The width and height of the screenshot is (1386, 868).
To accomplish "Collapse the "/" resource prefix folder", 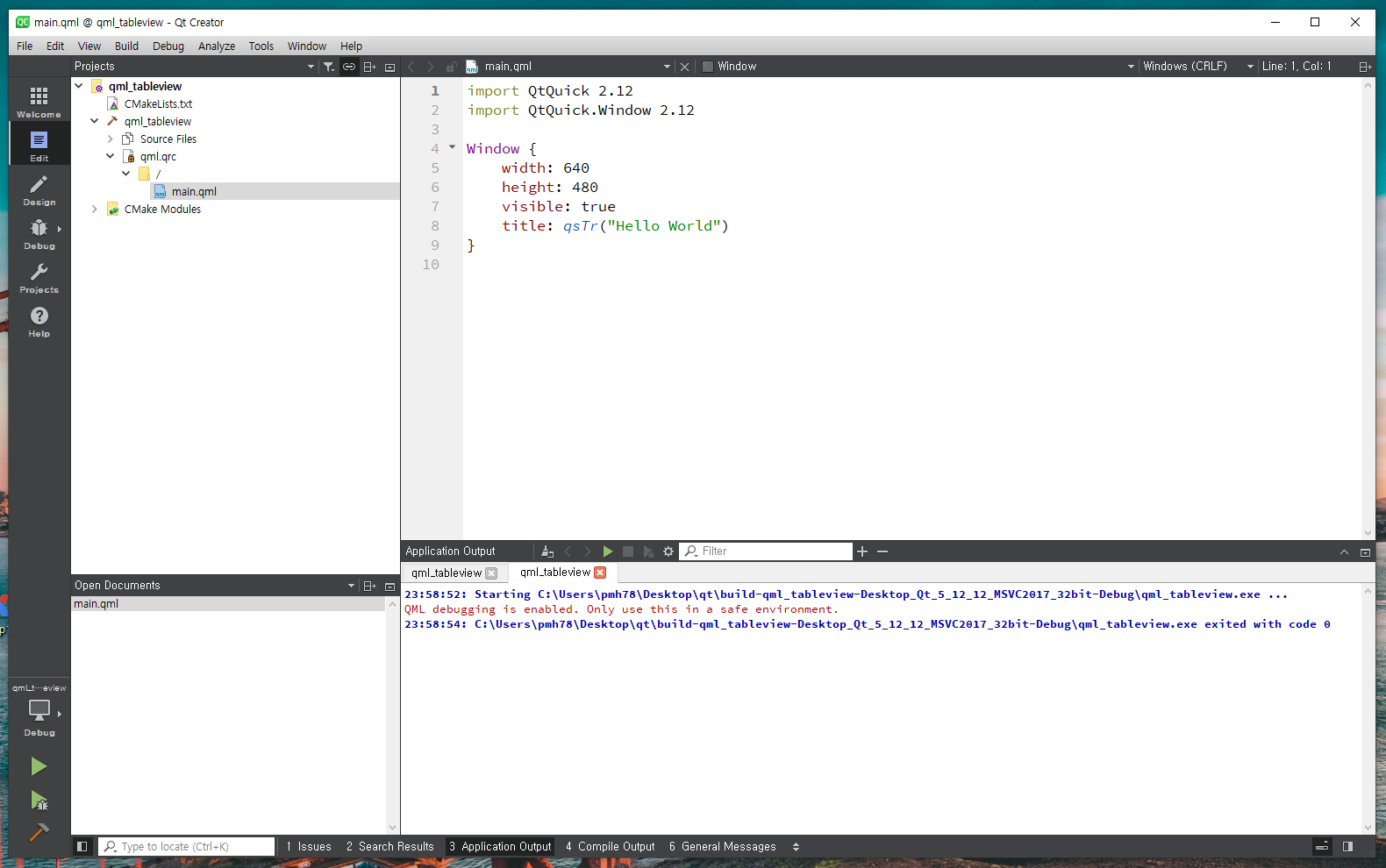I will (126, 174).
